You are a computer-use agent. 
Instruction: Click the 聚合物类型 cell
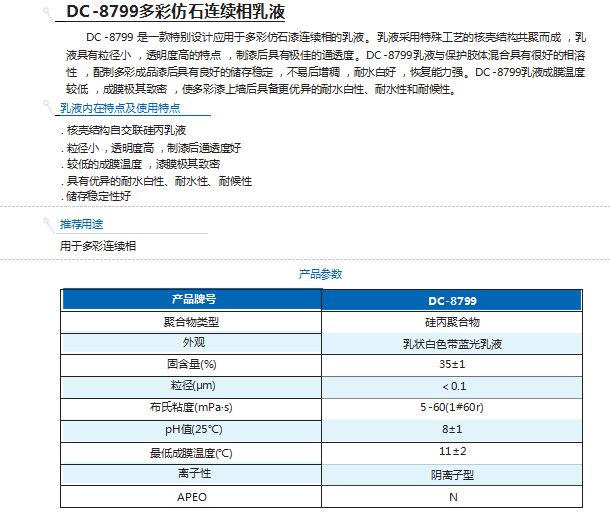pos(191,322)
